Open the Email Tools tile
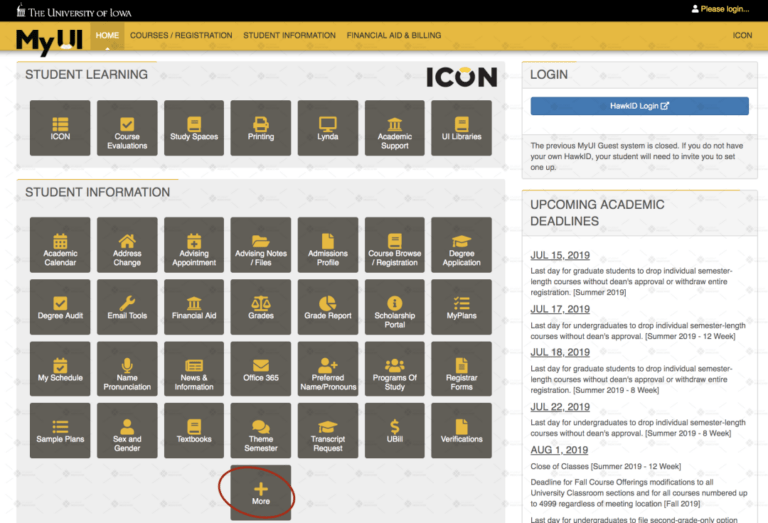Screen dimensions: 768x523 pyautogui.click(x=127, y=307)
